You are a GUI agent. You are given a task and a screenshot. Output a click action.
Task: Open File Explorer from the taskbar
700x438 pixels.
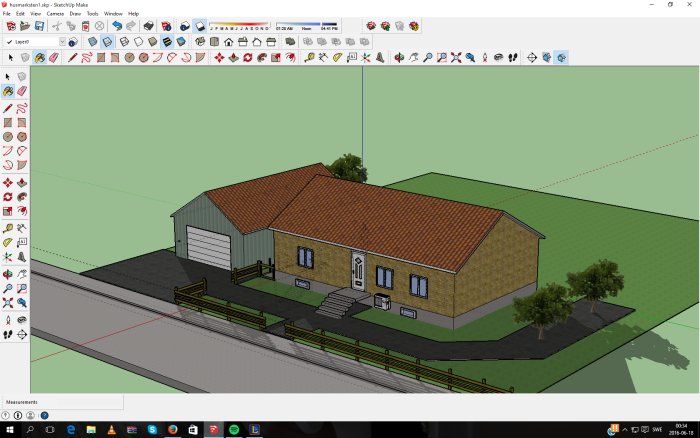[x=91, y=430]
